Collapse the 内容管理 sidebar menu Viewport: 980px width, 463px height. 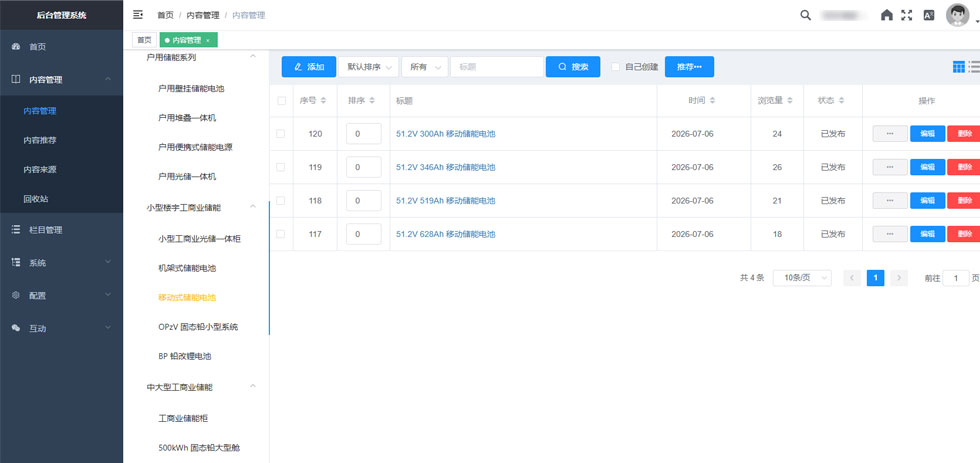pos(108,79)
